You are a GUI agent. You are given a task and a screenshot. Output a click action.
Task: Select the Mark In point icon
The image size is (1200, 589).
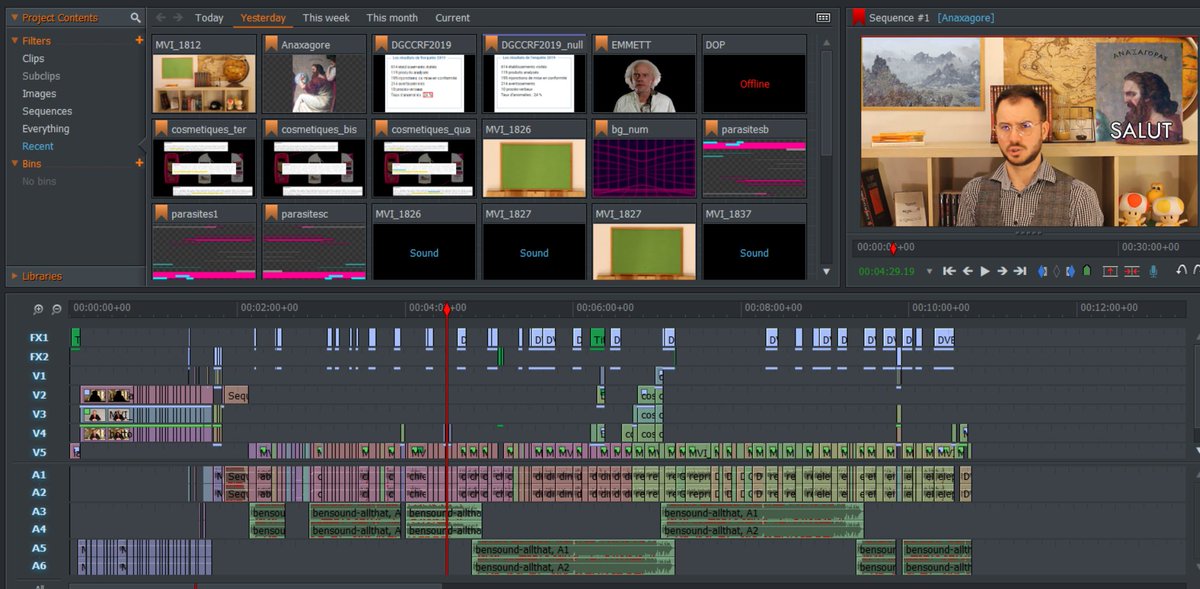tap(1041, 270)
